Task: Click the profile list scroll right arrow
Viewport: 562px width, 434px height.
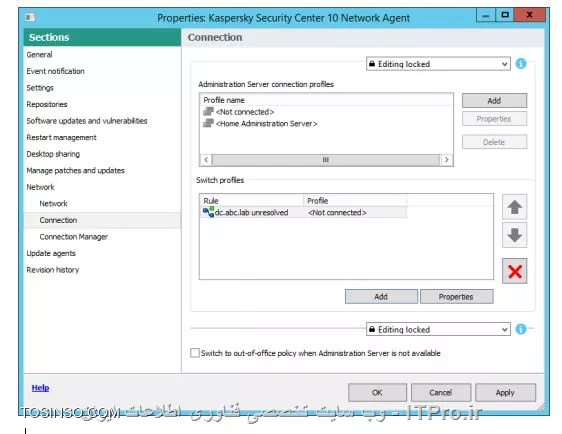Action: [447, 159]
